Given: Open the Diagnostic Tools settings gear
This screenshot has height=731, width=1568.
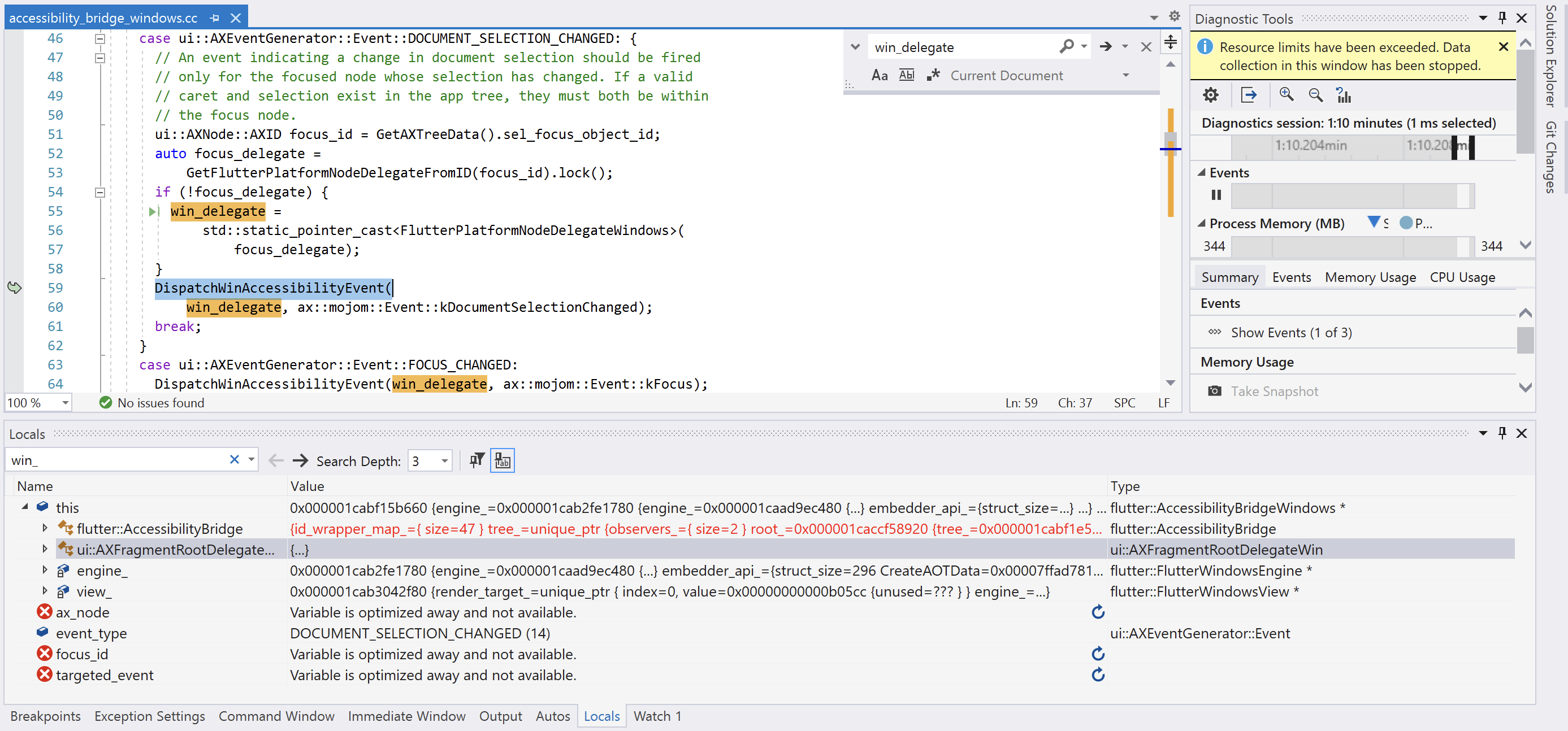Looking at the screenshot, I should [1210, 95].
